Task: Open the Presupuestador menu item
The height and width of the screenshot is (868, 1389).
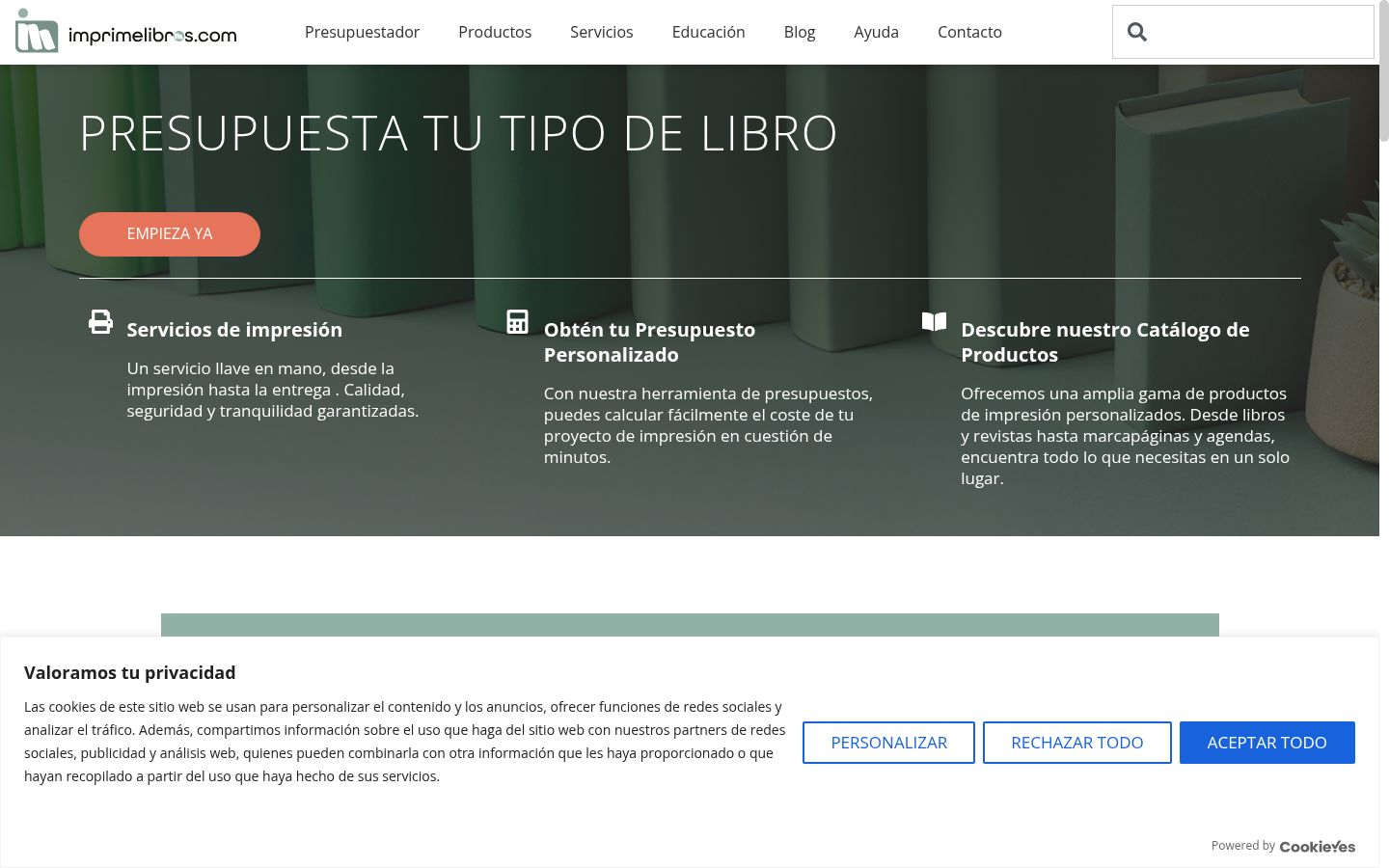Action: pos(362,32)
